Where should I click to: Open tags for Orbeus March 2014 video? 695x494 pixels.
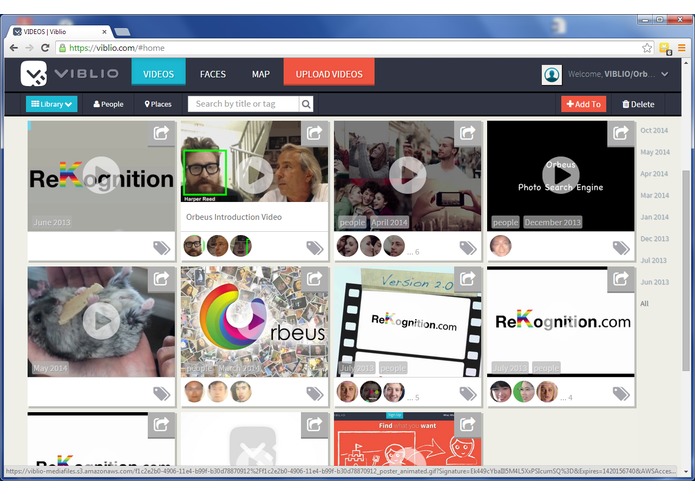315,393
